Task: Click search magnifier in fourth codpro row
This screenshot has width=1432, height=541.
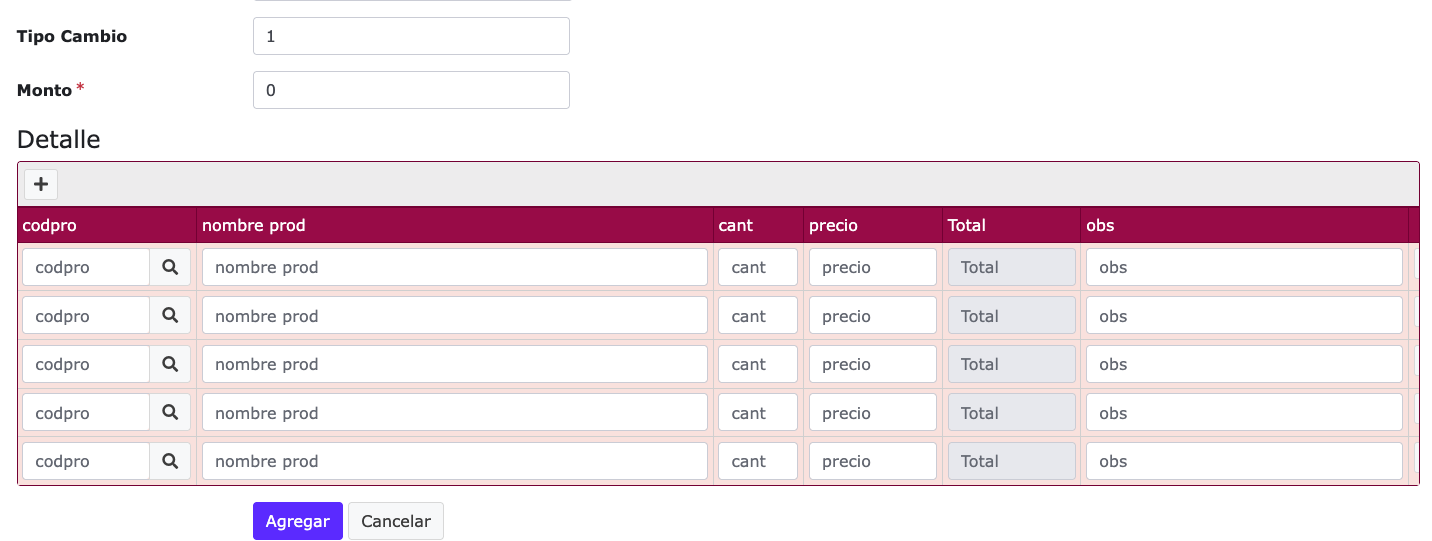Action: pyautogui.click(x=170, y=412)
